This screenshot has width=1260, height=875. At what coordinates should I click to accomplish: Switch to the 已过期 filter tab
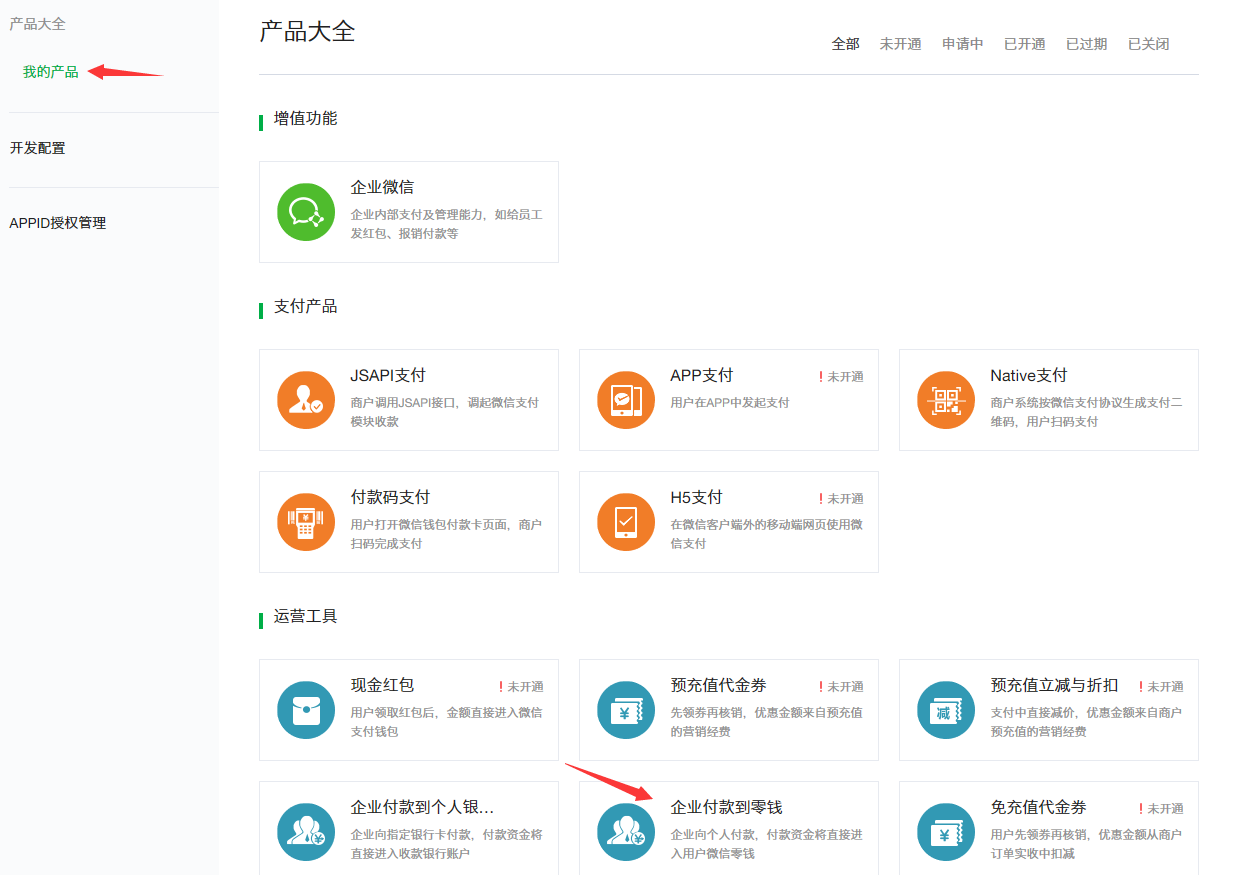tap(1087, 44)
